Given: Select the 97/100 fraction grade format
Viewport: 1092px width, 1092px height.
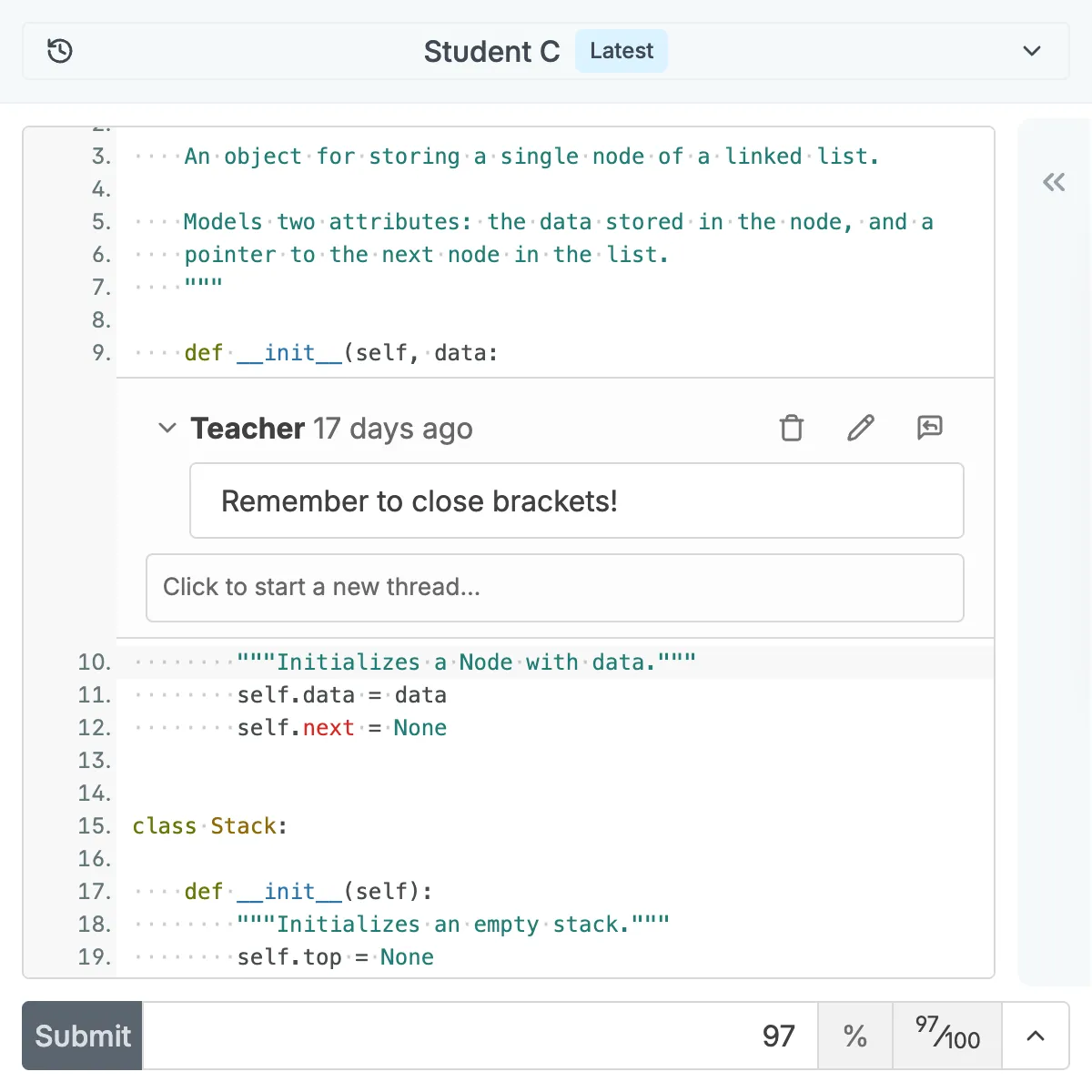Looking at the screenshot, I should [946, 1036].
